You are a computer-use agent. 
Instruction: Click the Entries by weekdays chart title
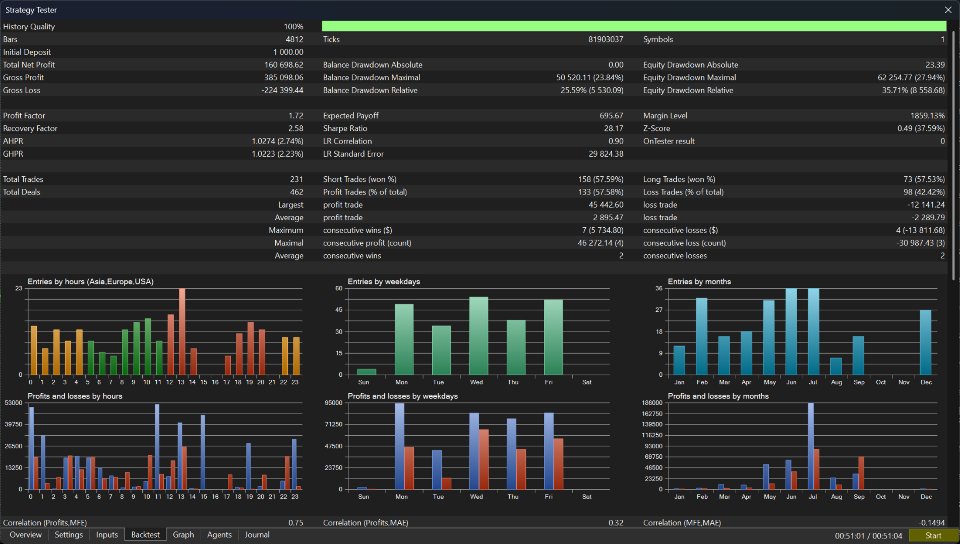(384, 281)
